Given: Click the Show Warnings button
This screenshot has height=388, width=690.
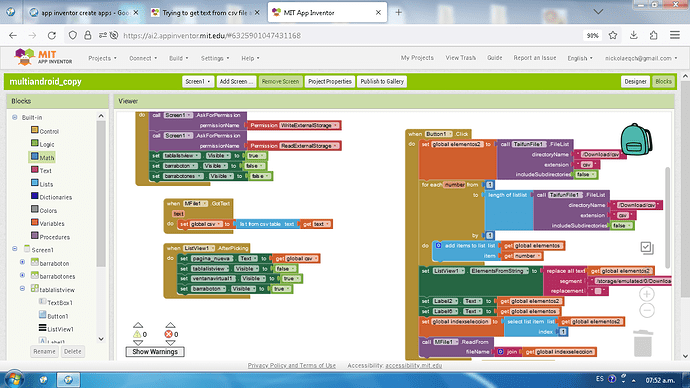Looking at the screenshot, I should point(155,351).
